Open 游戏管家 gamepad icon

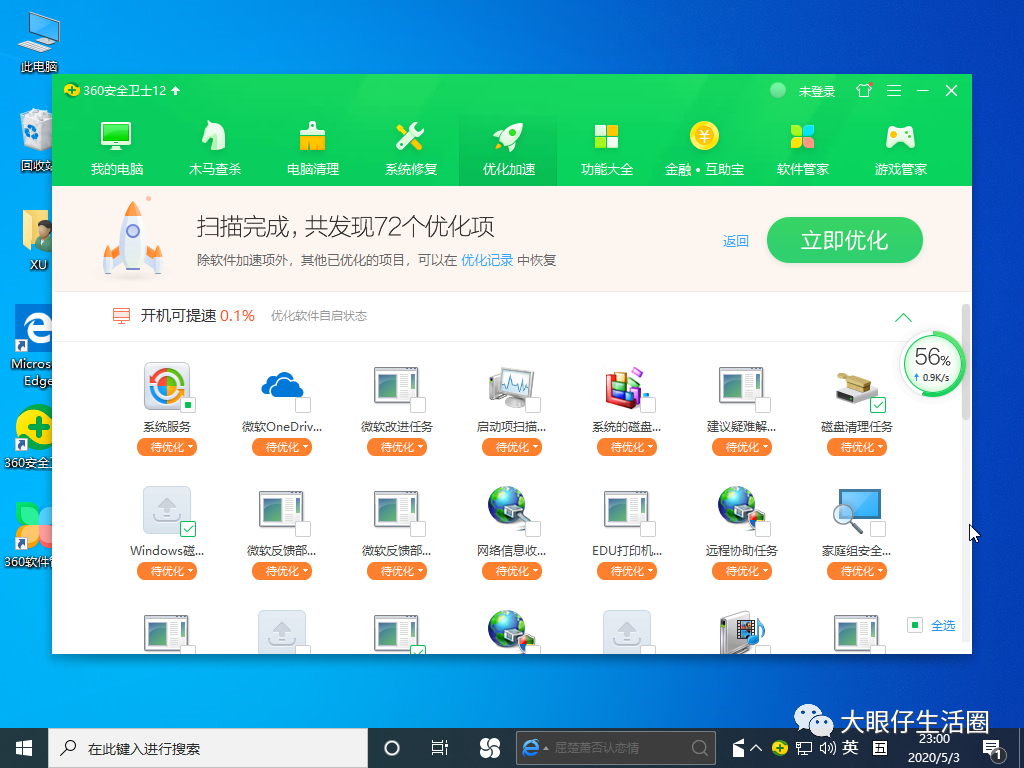(901, 149)
